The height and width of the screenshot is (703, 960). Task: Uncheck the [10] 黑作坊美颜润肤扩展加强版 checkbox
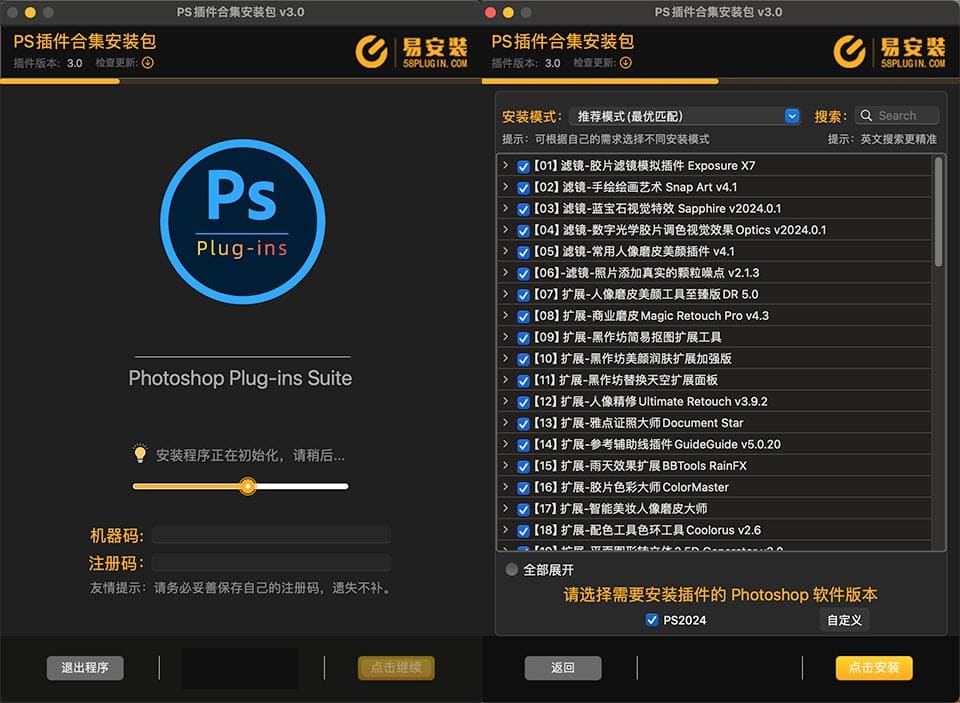(x=523, y=359)
